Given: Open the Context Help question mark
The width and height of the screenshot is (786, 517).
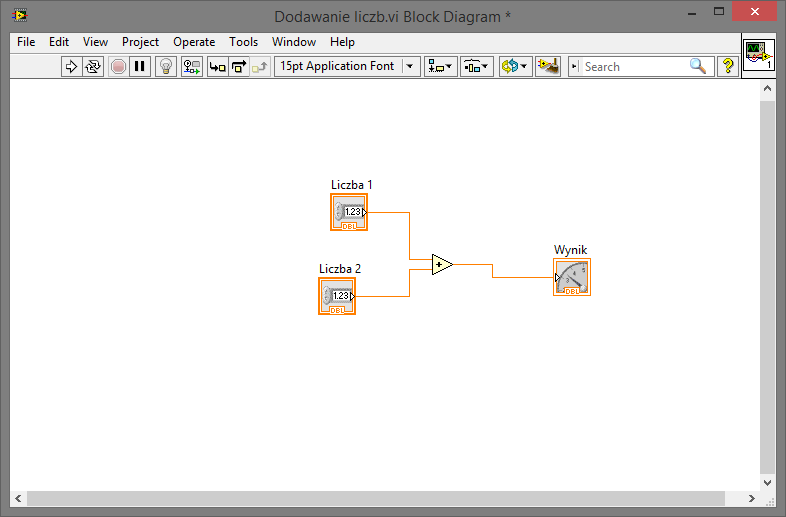Looking at the screenshot, I should pyautogui.click(x=728, y=67).
